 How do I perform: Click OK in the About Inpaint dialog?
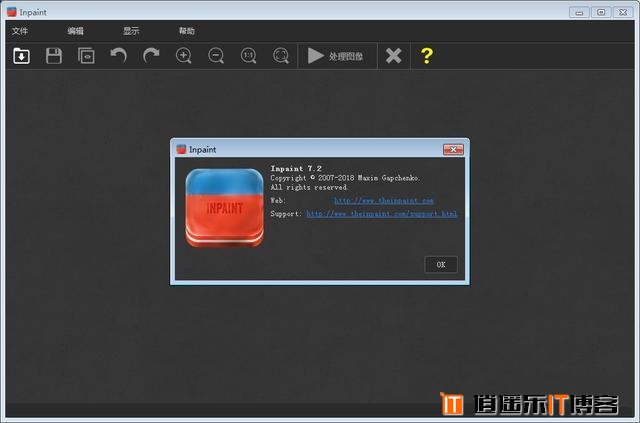pos(441,265)
